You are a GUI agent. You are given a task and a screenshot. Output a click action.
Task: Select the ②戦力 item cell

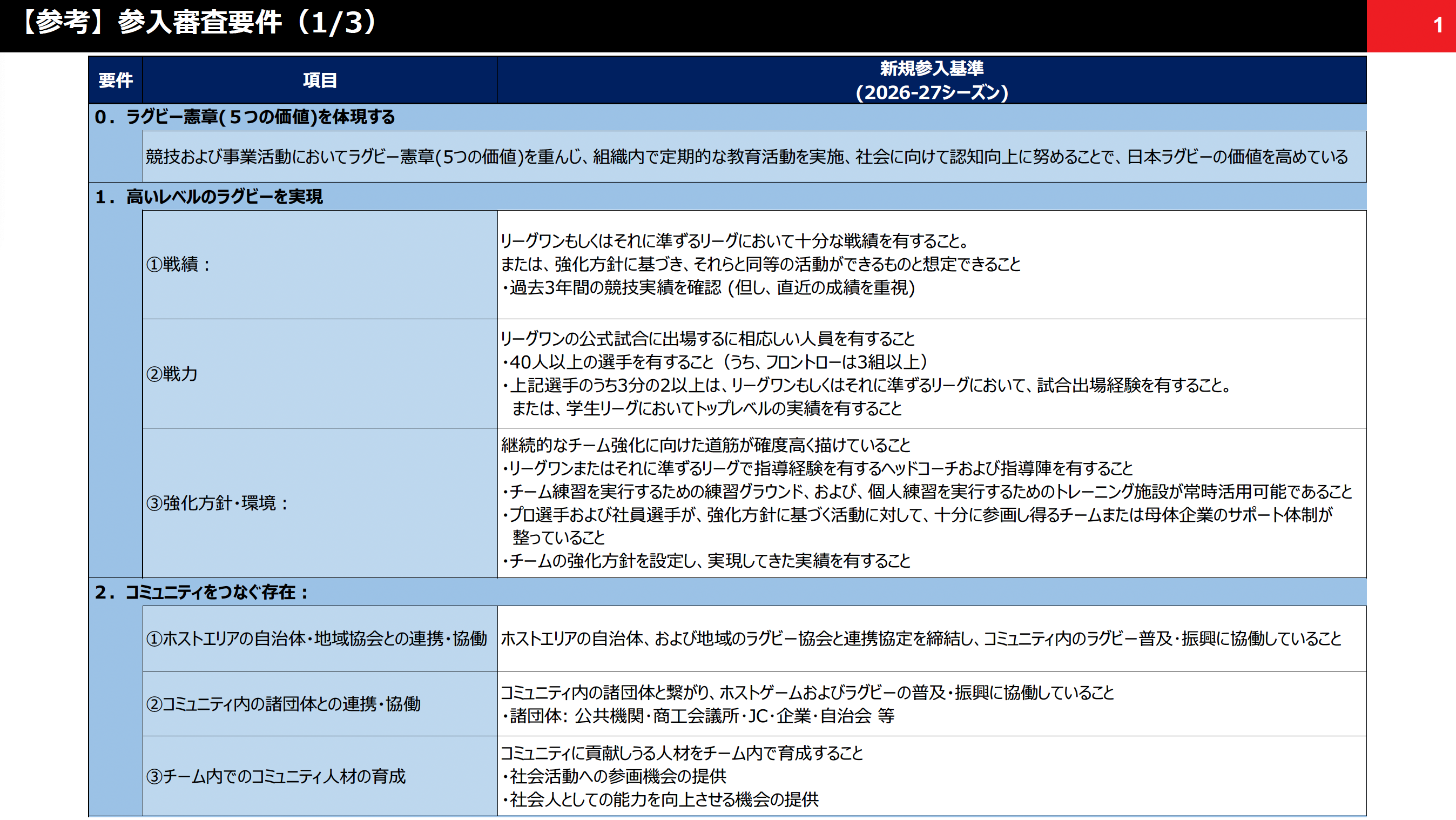[x=320, y=374]
